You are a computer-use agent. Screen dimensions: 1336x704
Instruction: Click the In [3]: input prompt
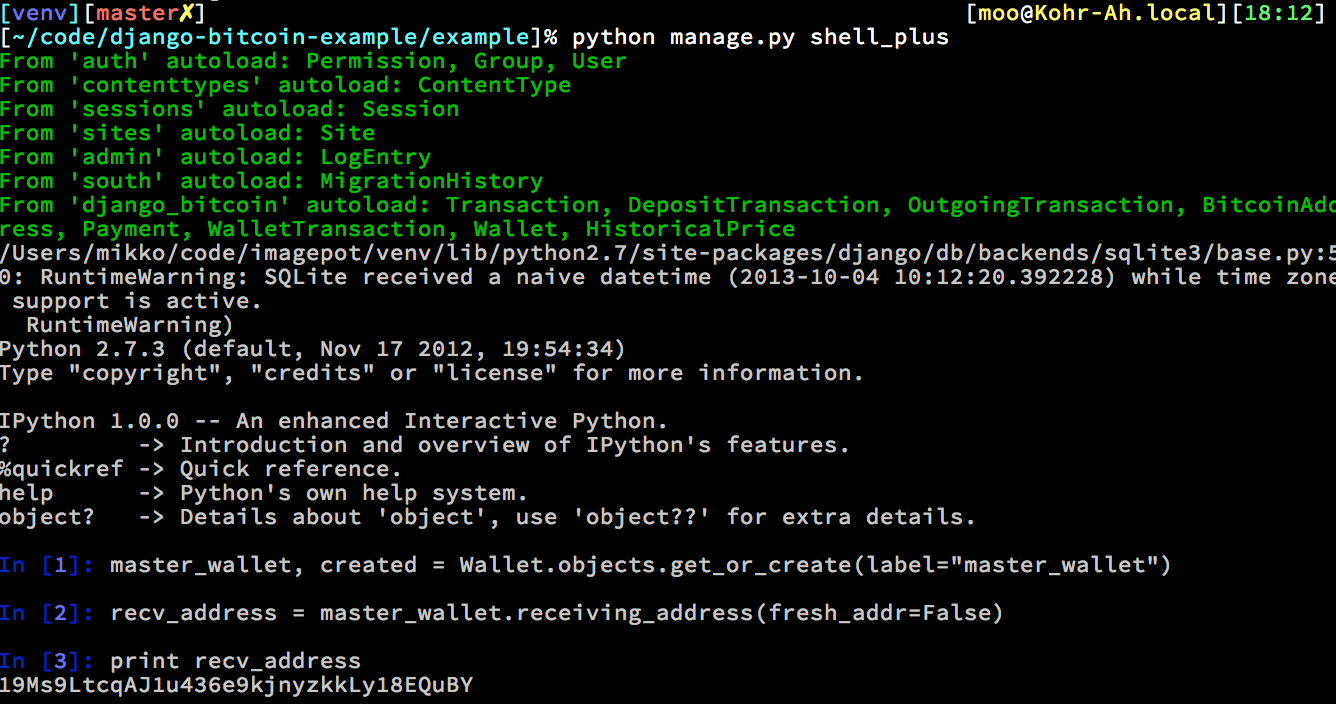(47, 661)
